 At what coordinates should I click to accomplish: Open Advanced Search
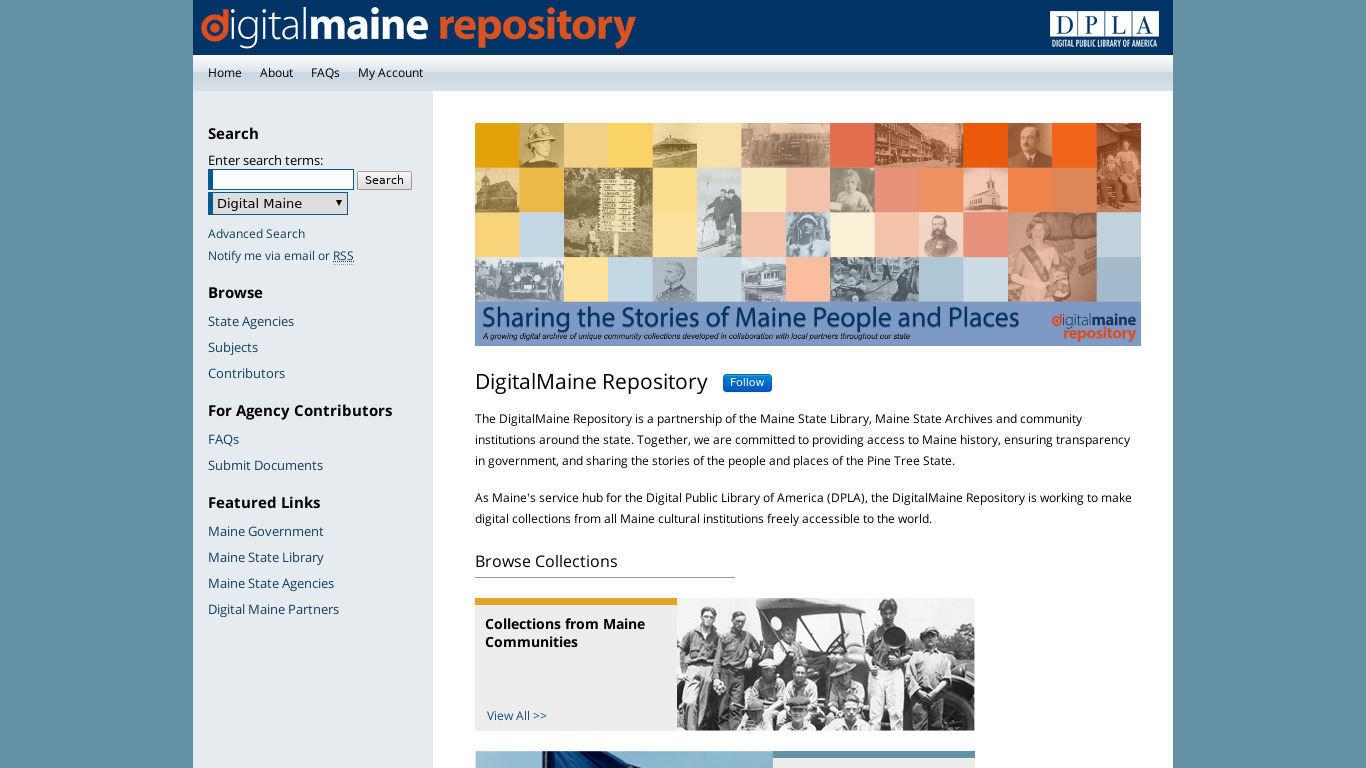click(x=256, y=234)
